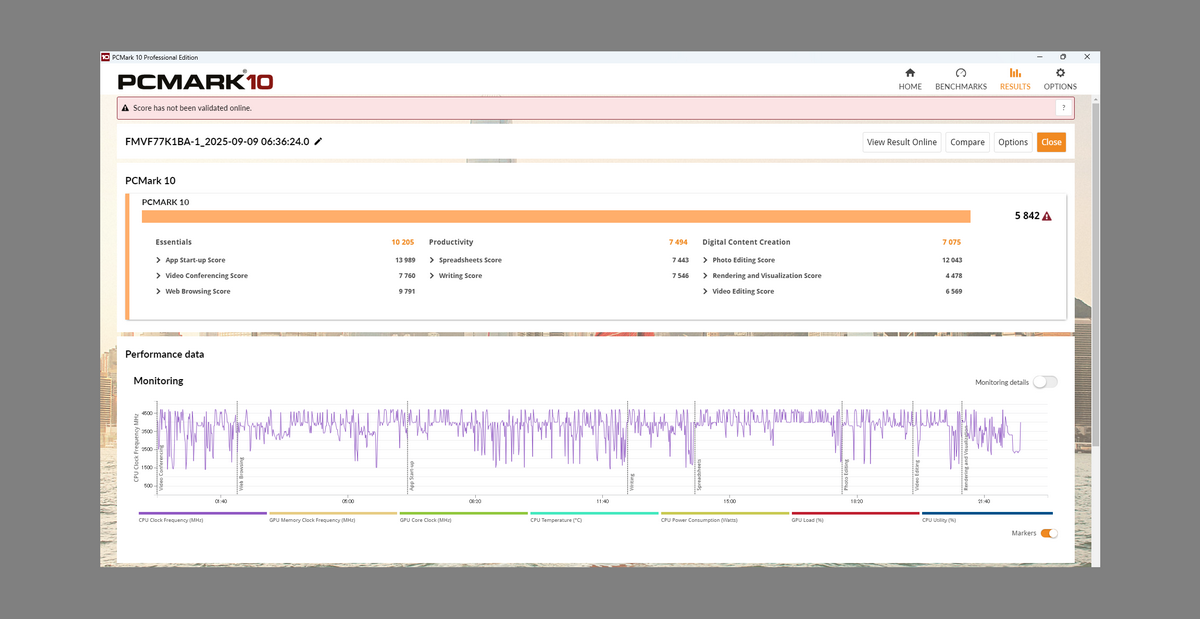Screen dimensions: 1200x619
Task: Click the Web Browsing marker in chart
Action: point(237,450)
